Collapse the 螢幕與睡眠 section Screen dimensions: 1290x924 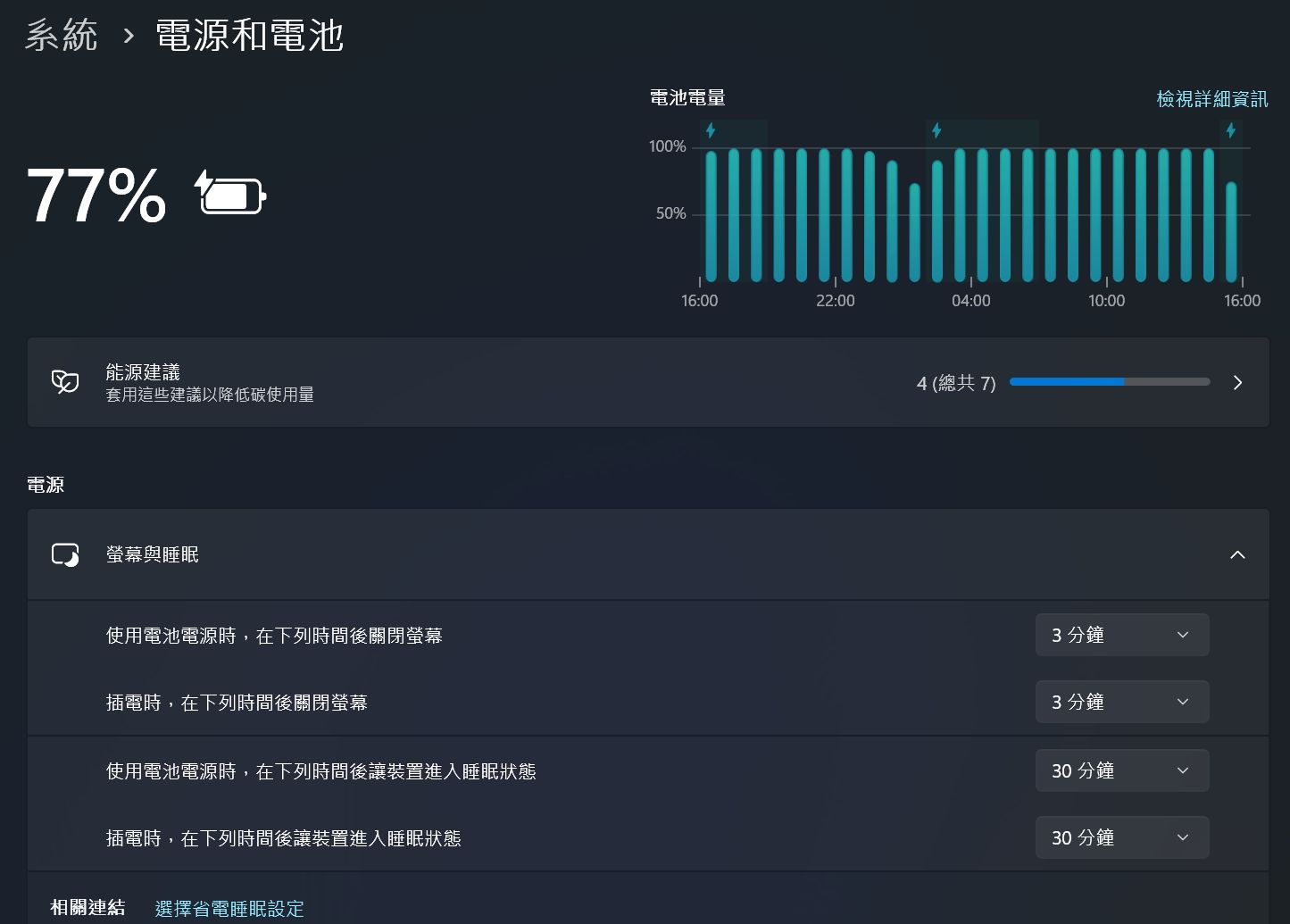(1237, 554)
